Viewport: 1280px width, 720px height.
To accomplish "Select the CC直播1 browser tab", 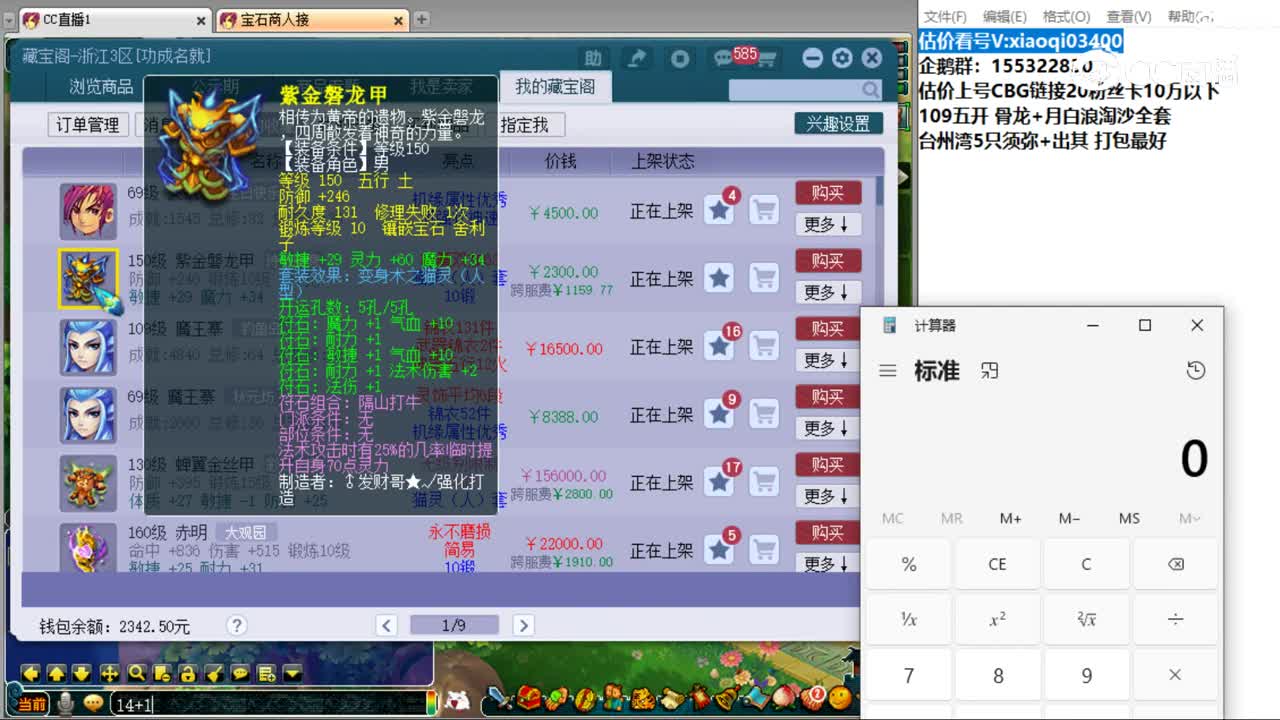I will tap(115, 20).
